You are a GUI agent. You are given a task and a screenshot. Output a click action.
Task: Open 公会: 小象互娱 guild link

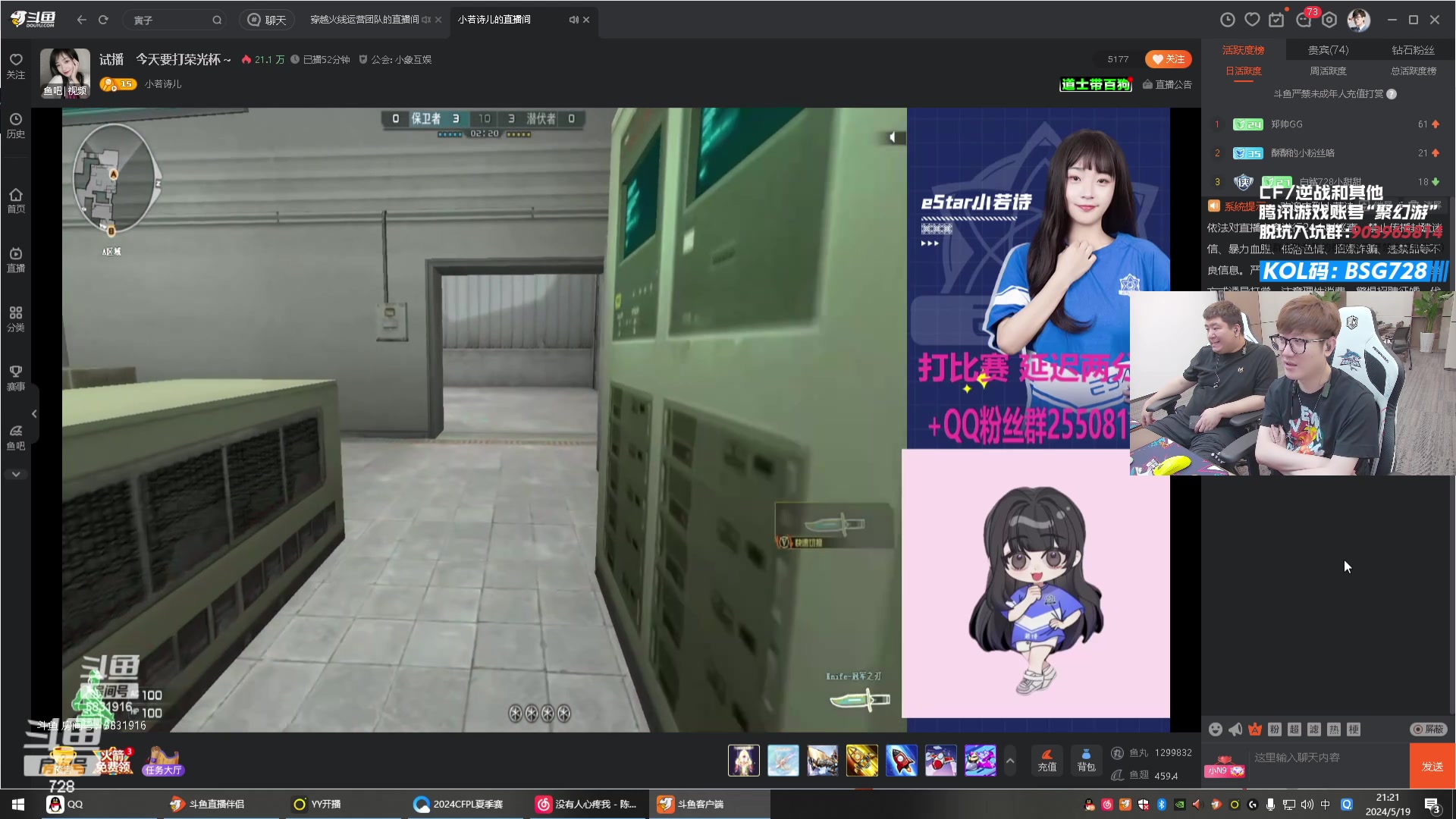click(x=395, y=59)
